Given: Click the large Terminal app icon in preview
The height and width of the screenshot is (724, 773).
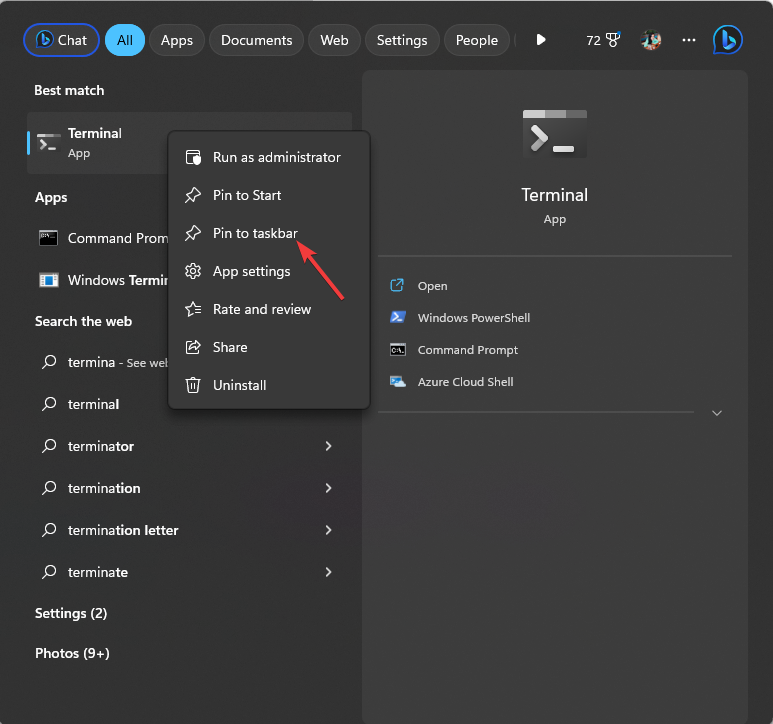Looking at the screenshot, I should tap(554, 133).
